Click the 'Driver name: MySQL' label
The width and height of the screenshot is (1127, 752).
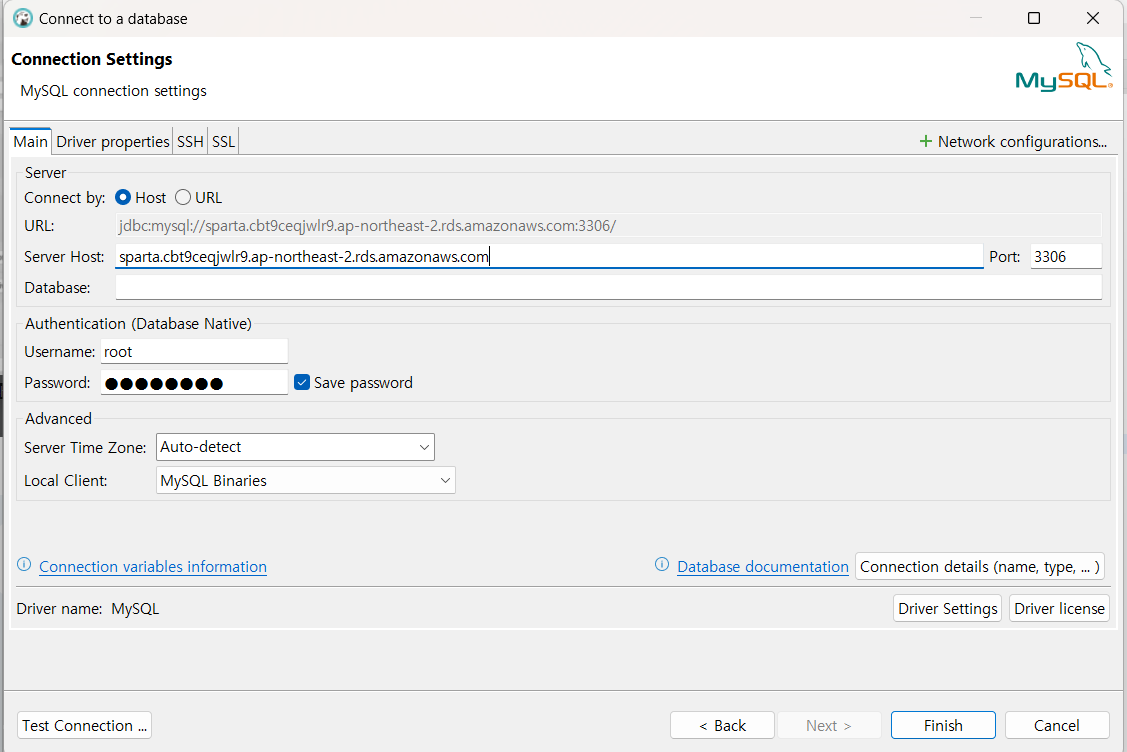pyautogui.click(x=88, y=608)
